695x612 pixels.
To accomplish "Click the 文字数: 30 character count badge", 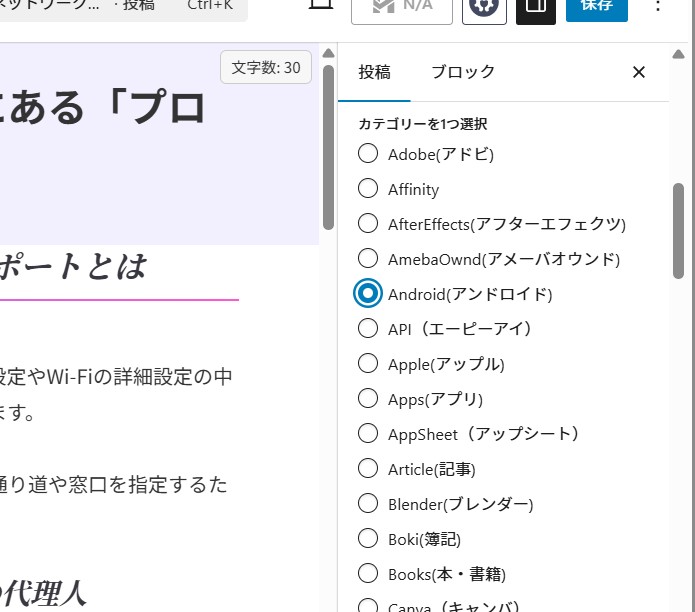I will tap(266, 68).
